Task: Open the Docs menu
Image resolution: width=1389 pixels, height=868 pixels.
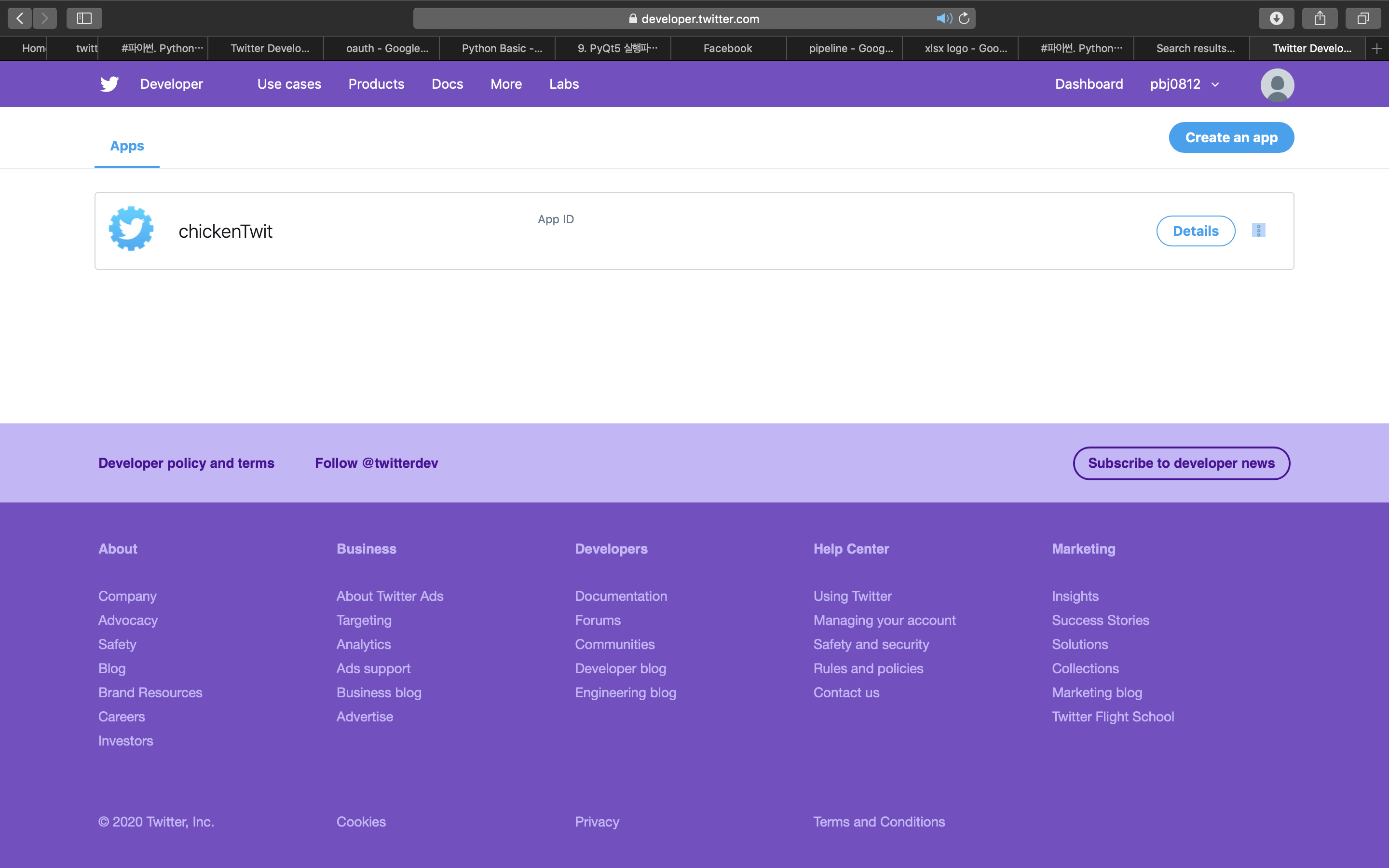Action: [447, 84]
